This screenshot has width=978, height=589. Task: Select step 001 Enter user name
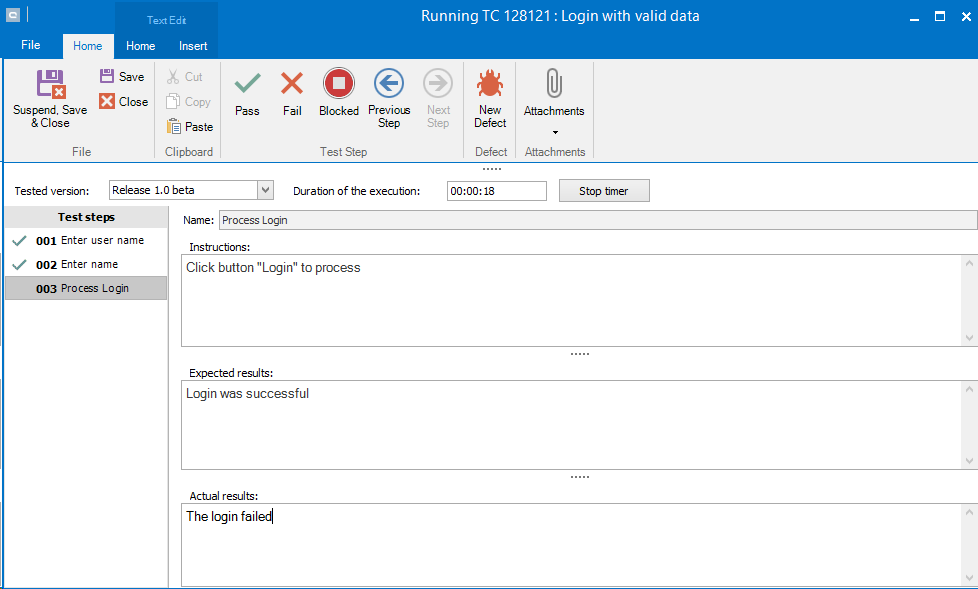click(88, 241)
